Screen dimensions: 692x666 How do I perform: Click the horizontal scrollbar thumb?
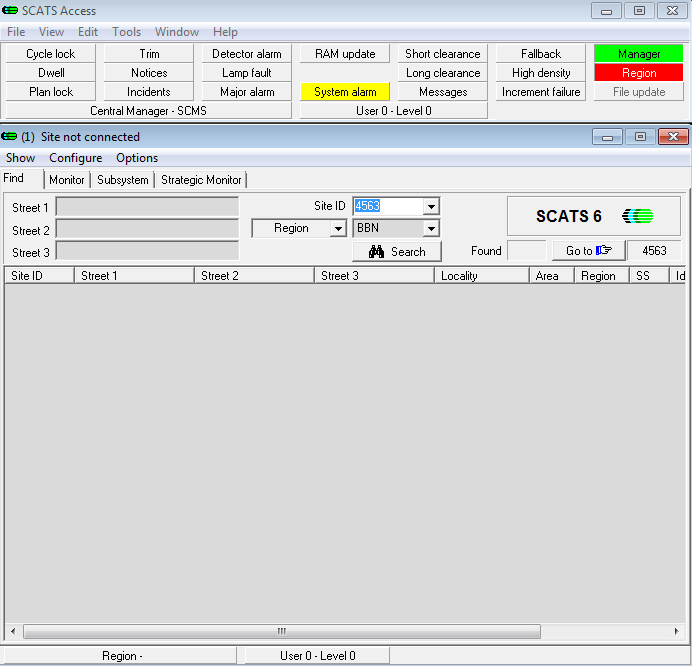pyautogui.click(x=281, y=632)
